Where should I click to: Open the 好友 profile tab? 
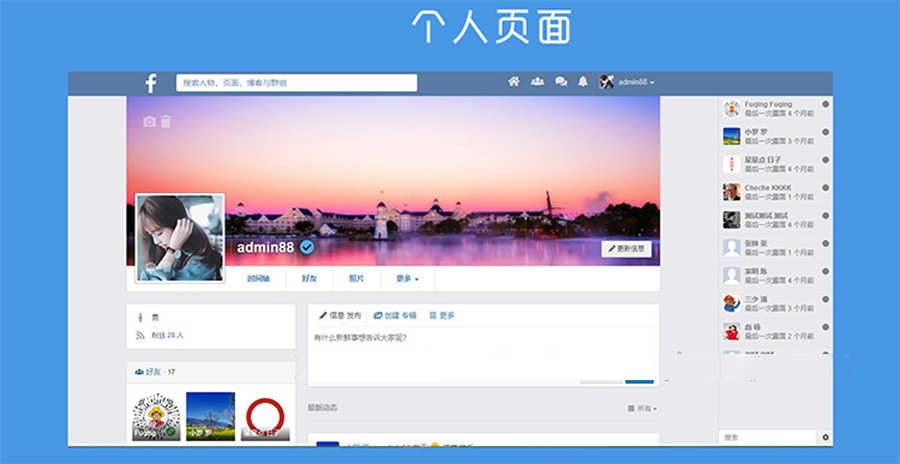(310, 279)
